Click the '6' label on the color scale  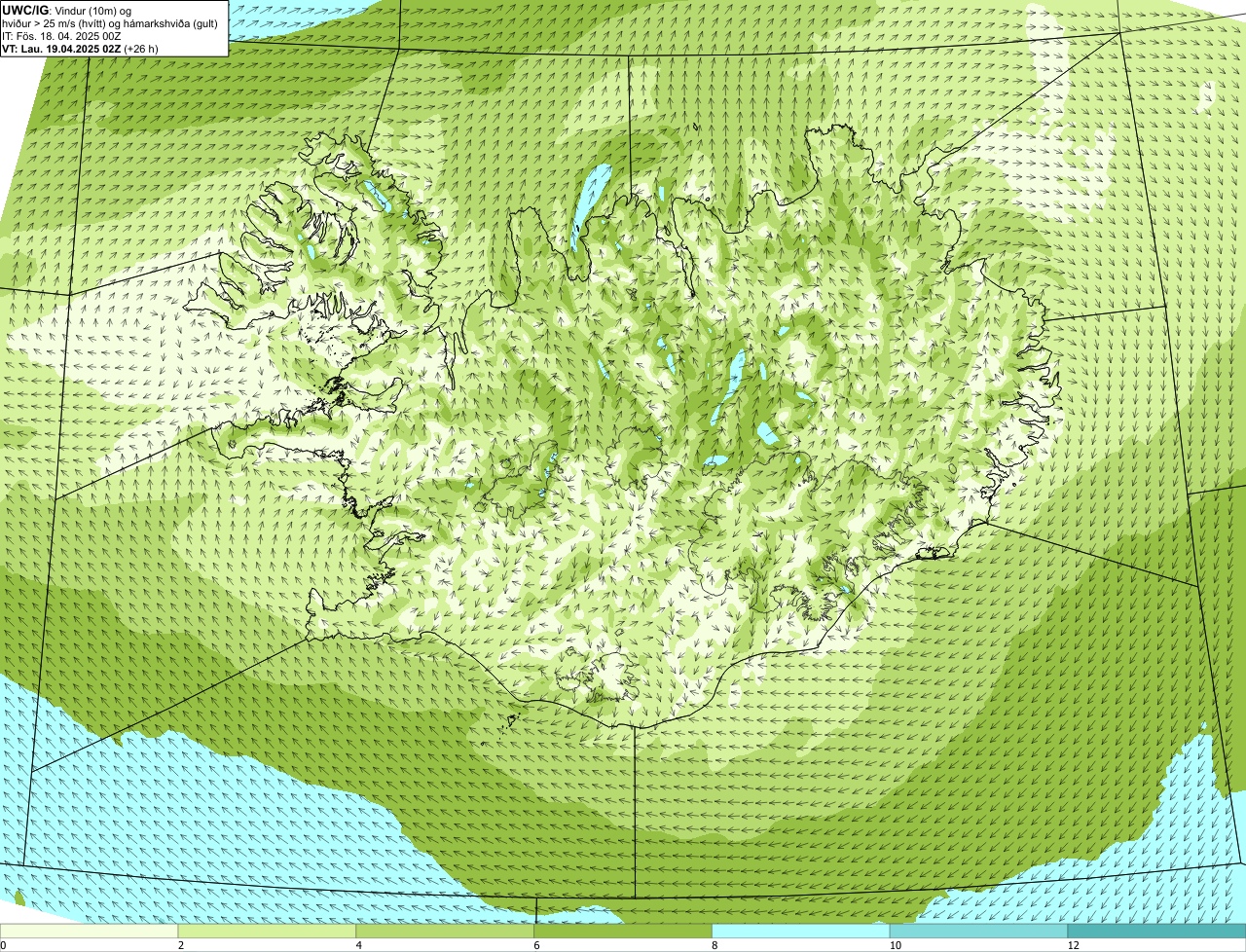[535, 945]
